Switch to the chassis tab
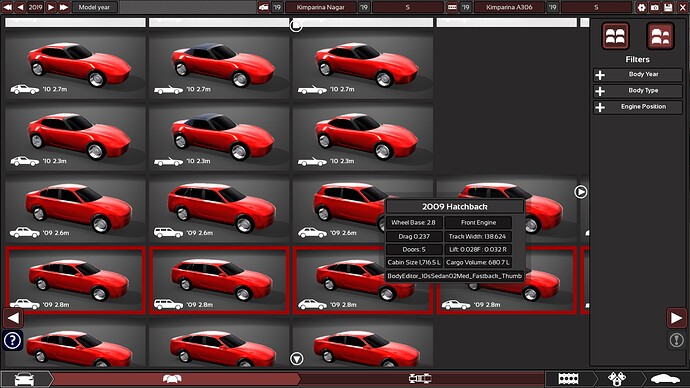690x388 pixels. click(x=420, y=379)
